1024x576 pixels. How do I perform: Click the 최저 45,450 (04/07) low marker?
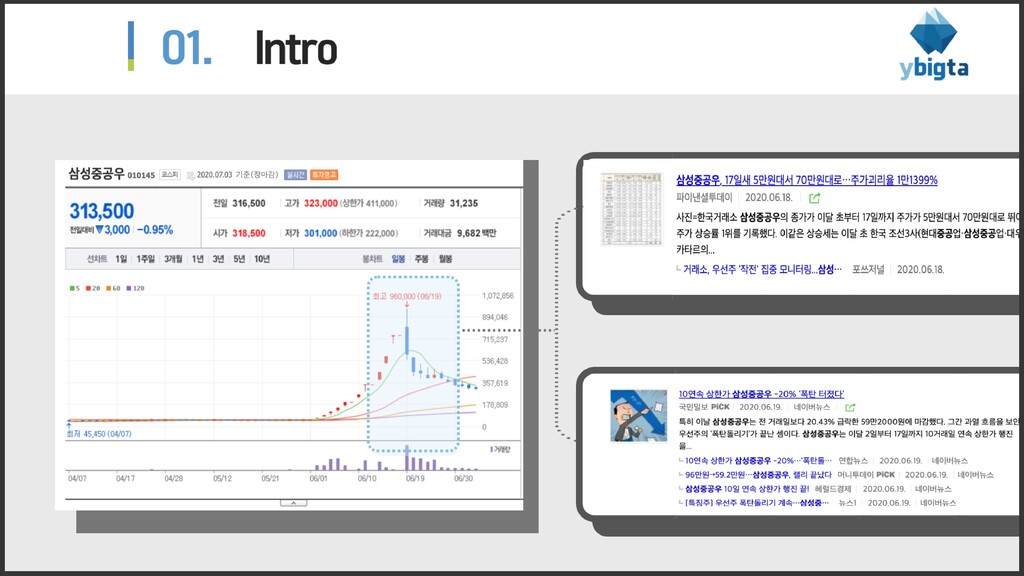[x=99, y=434]
